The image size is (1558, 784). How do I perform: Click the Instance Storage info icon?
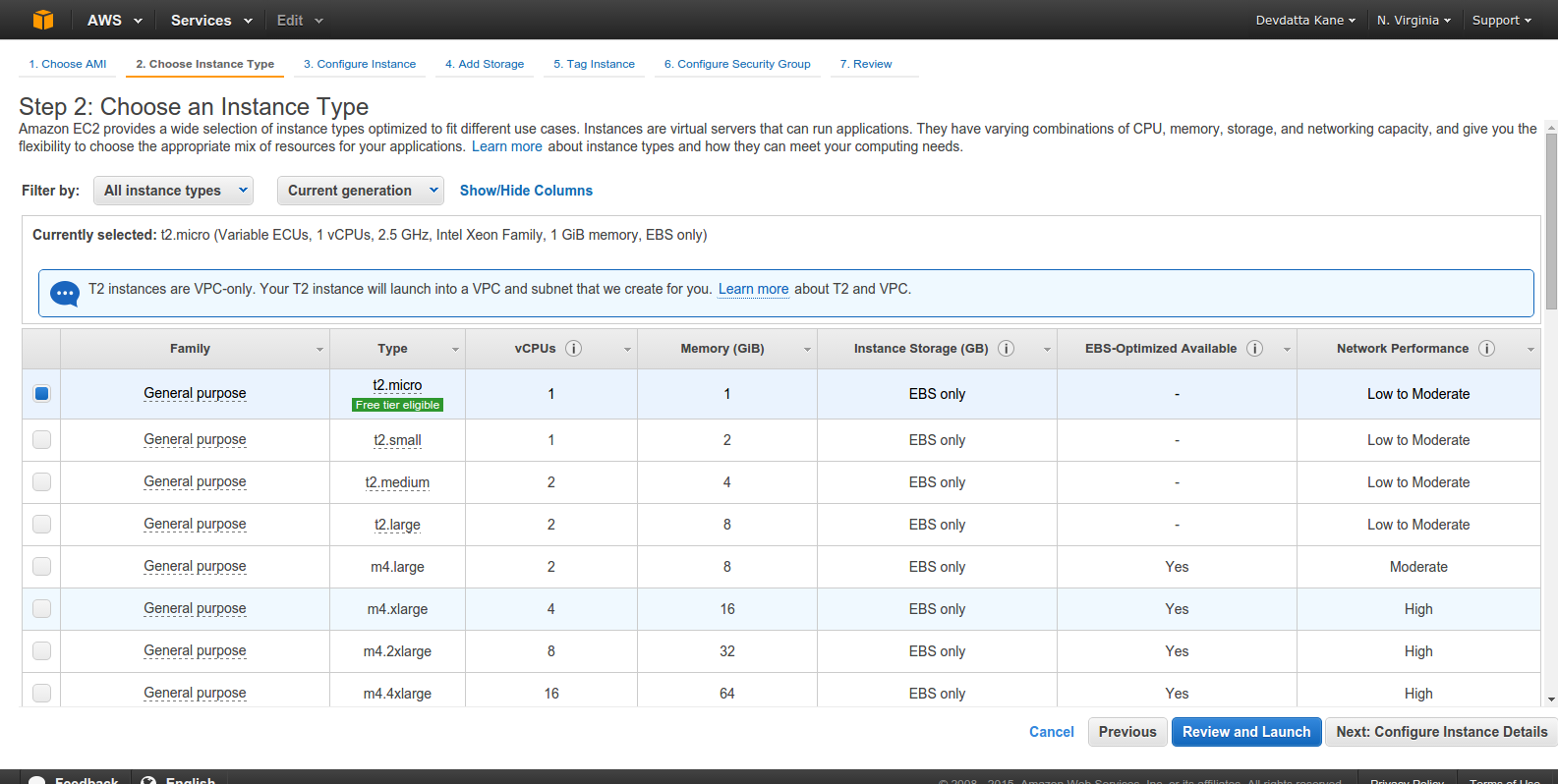pos(1006,349)
